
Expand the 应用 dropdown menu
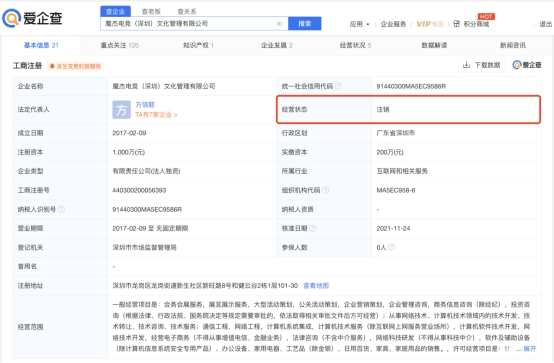pyautogui.click(x=359, y=24)
